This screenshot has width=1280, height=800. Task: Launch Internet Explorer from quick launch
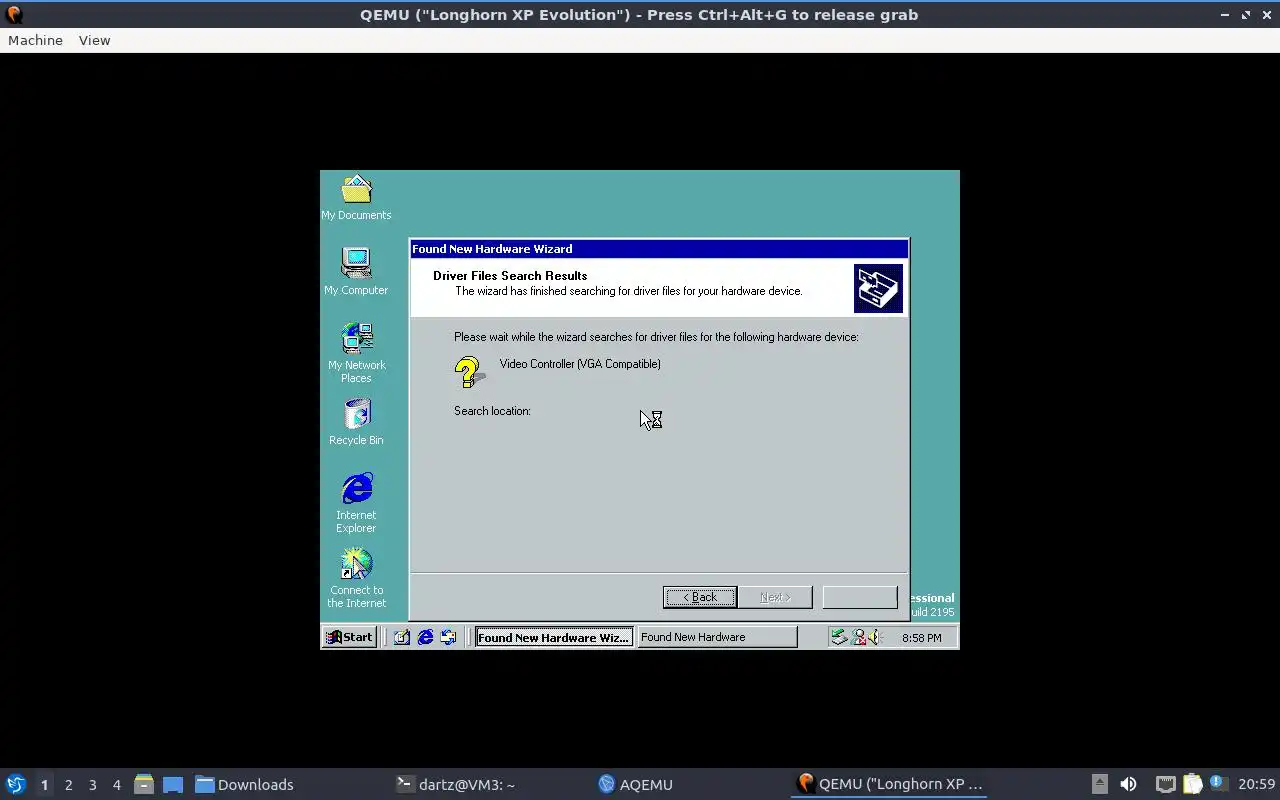425,637
